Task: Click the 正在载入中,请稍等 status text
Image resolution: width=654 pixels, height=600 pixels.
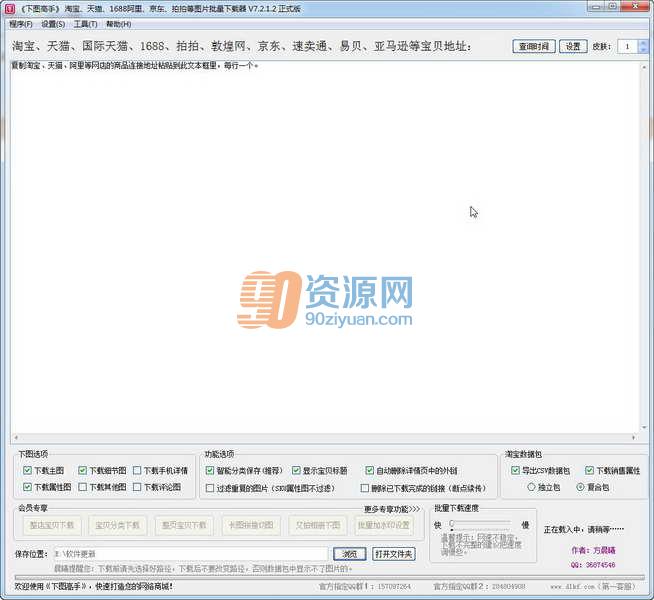Action: click(584, 530)
